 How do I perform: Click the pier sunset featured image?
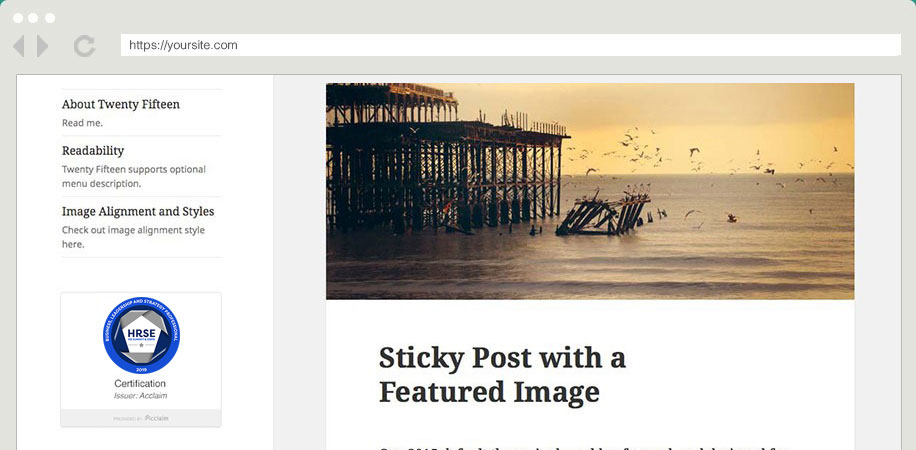(x=590, y=191)
